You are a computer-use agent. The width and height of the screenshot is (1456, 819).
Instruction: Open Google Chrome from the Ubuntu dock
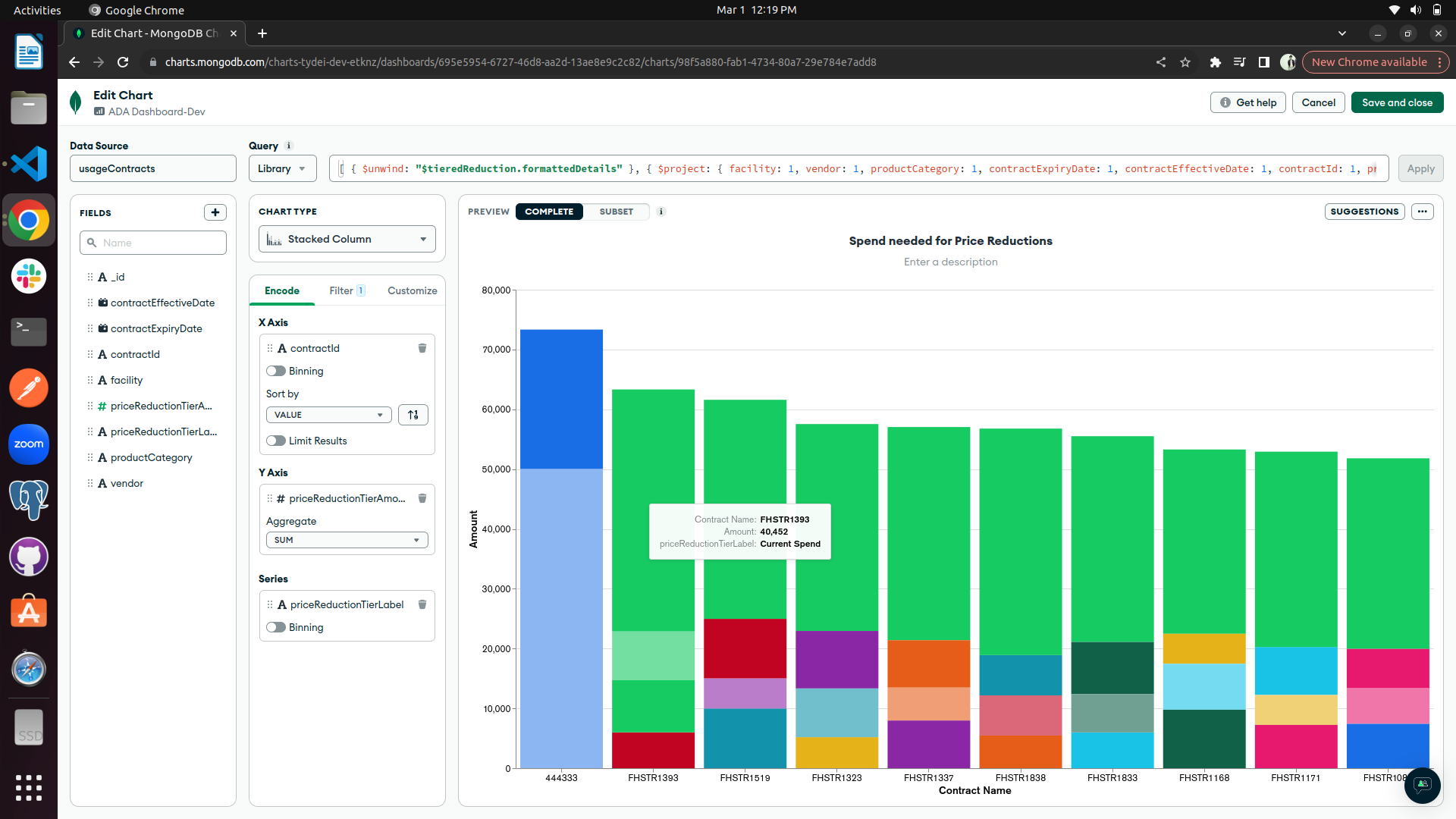click(28, 220)
